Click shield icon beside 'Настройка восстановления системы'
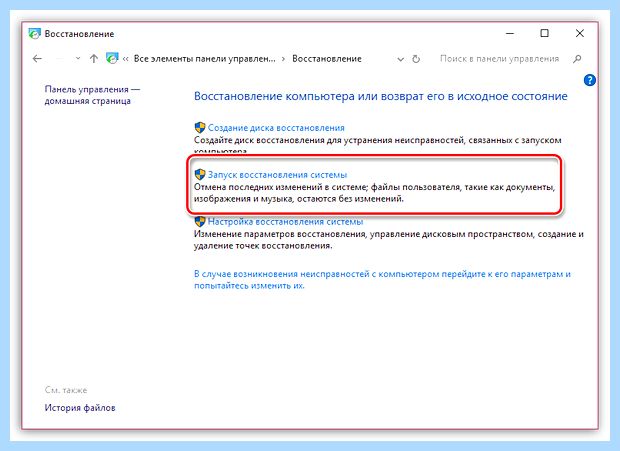Viewport: 620px width, 451px height. point(200,221)
